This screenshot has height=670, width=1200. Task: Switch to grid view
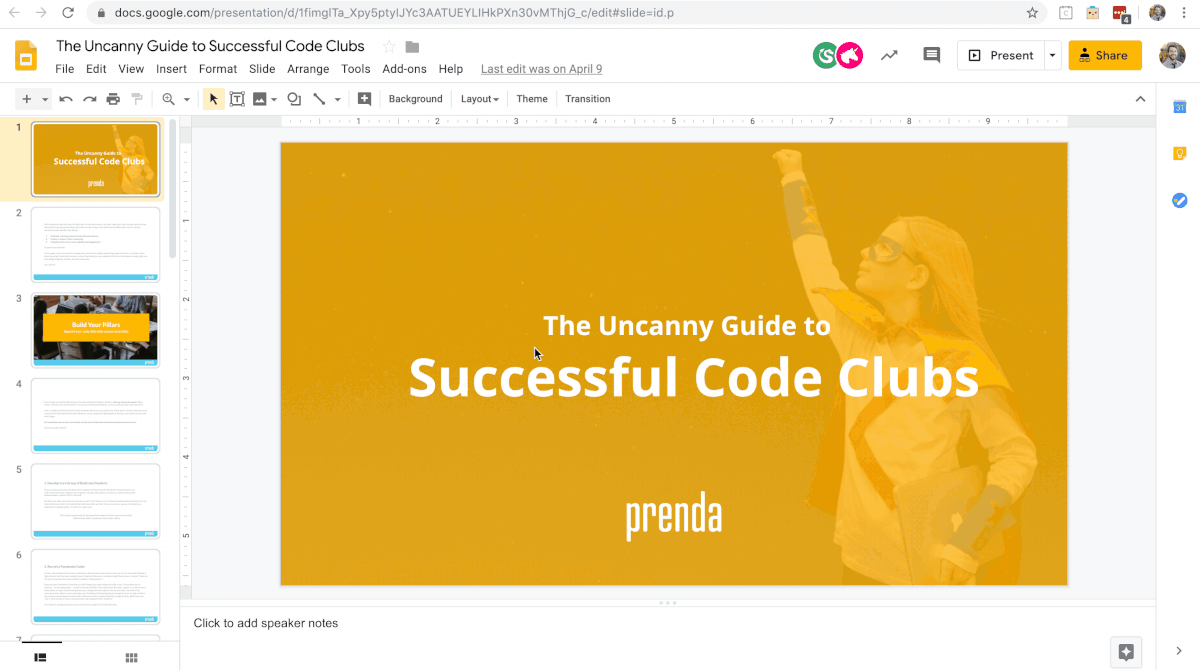(x=131, y=657)
